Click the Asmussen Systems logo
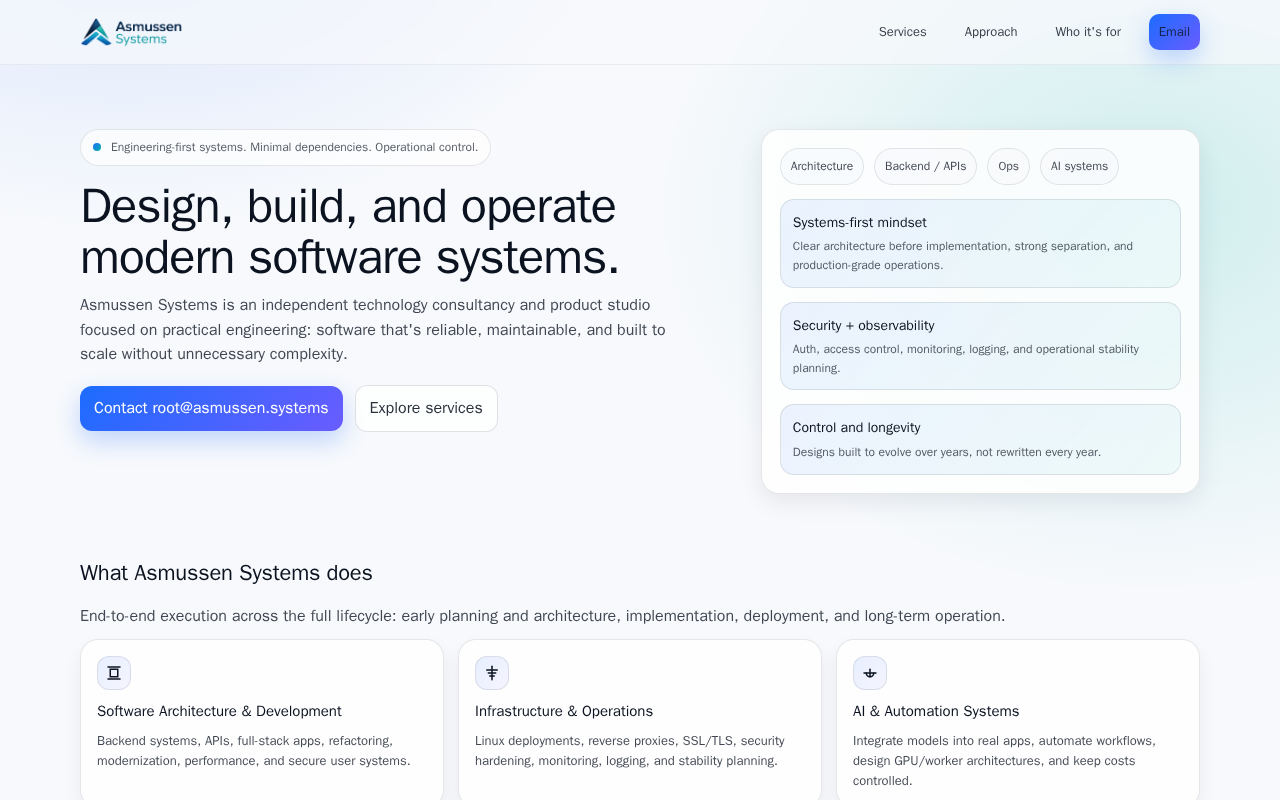Image resolution: width=1280 pixels, height=800 pixels. click(131, 32)
